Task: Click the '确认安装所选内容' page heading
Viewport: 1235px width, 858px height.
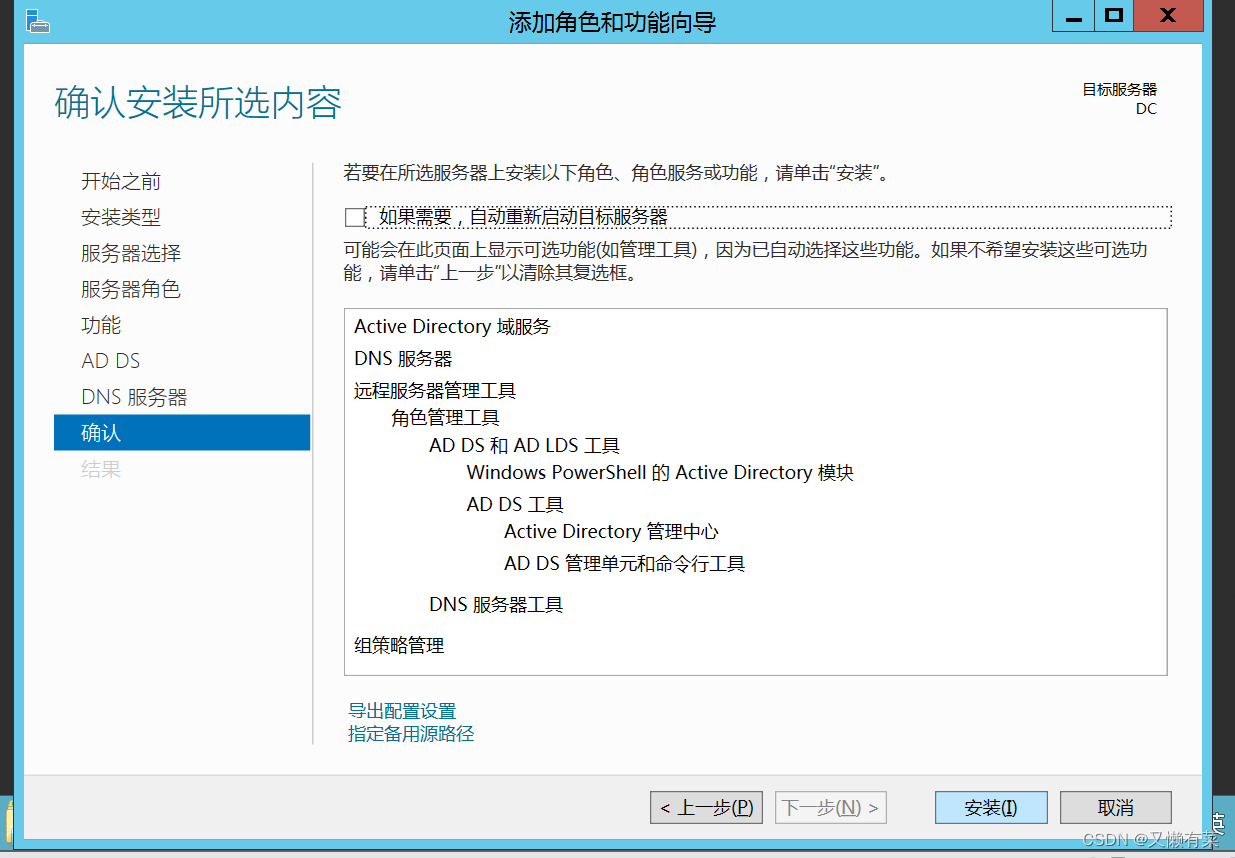Action: (x=198, y=103)
